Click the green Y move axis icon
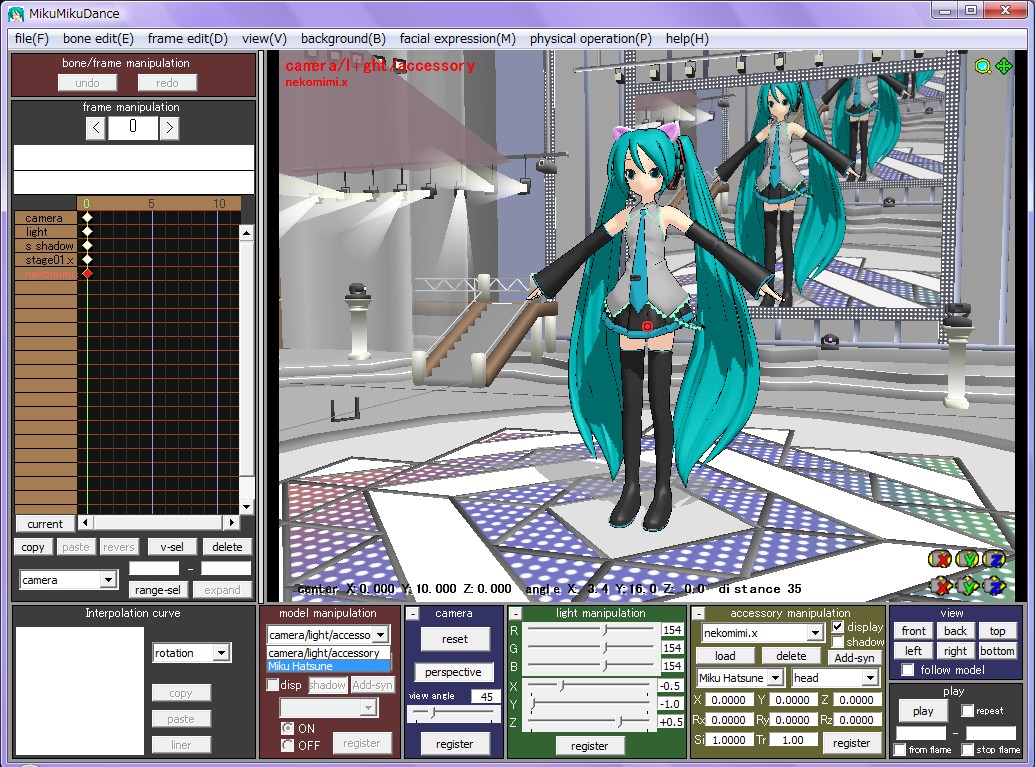The width and height of the screenshot is (1035, 767). [968, 585]
